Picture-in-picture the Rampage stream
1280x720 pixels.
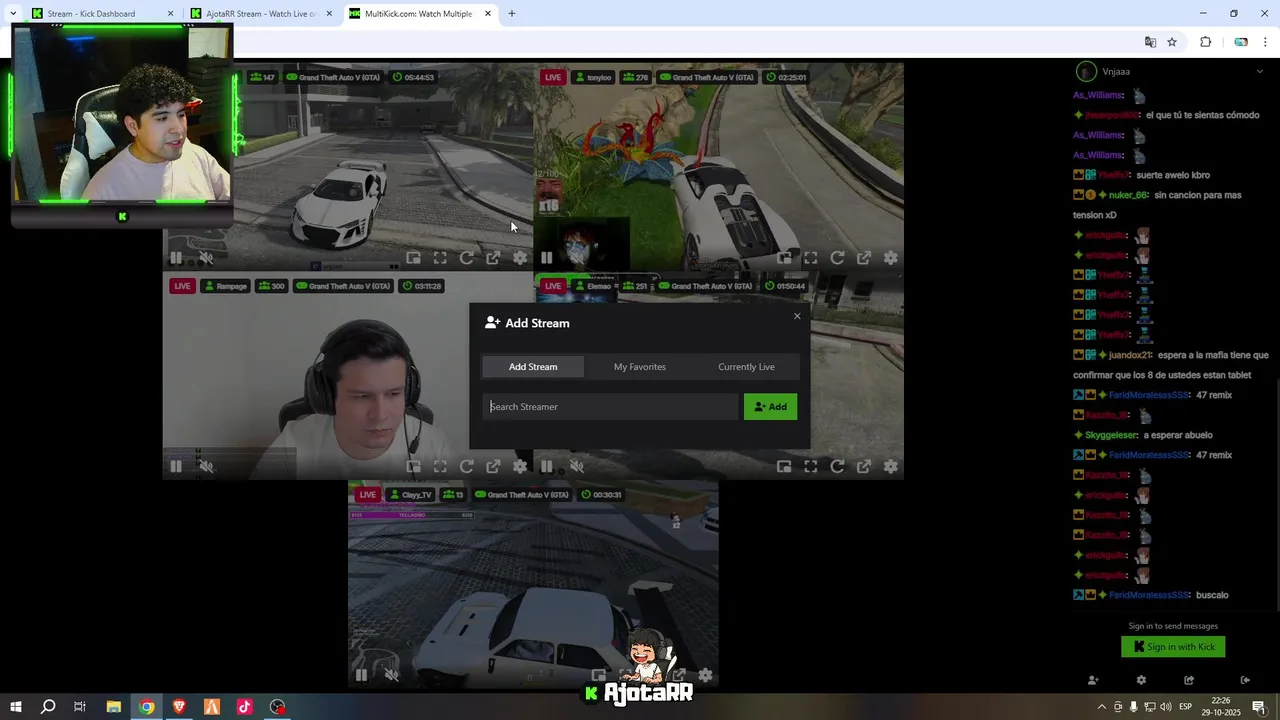(413, 466)
